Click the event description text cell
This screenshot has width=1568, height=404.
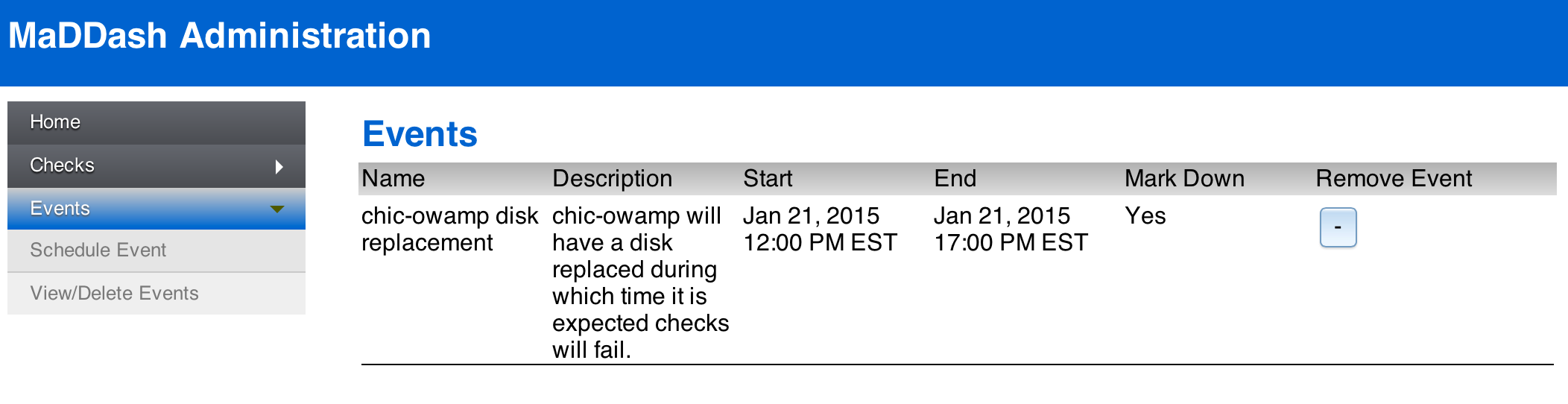[x=641, y=283]
